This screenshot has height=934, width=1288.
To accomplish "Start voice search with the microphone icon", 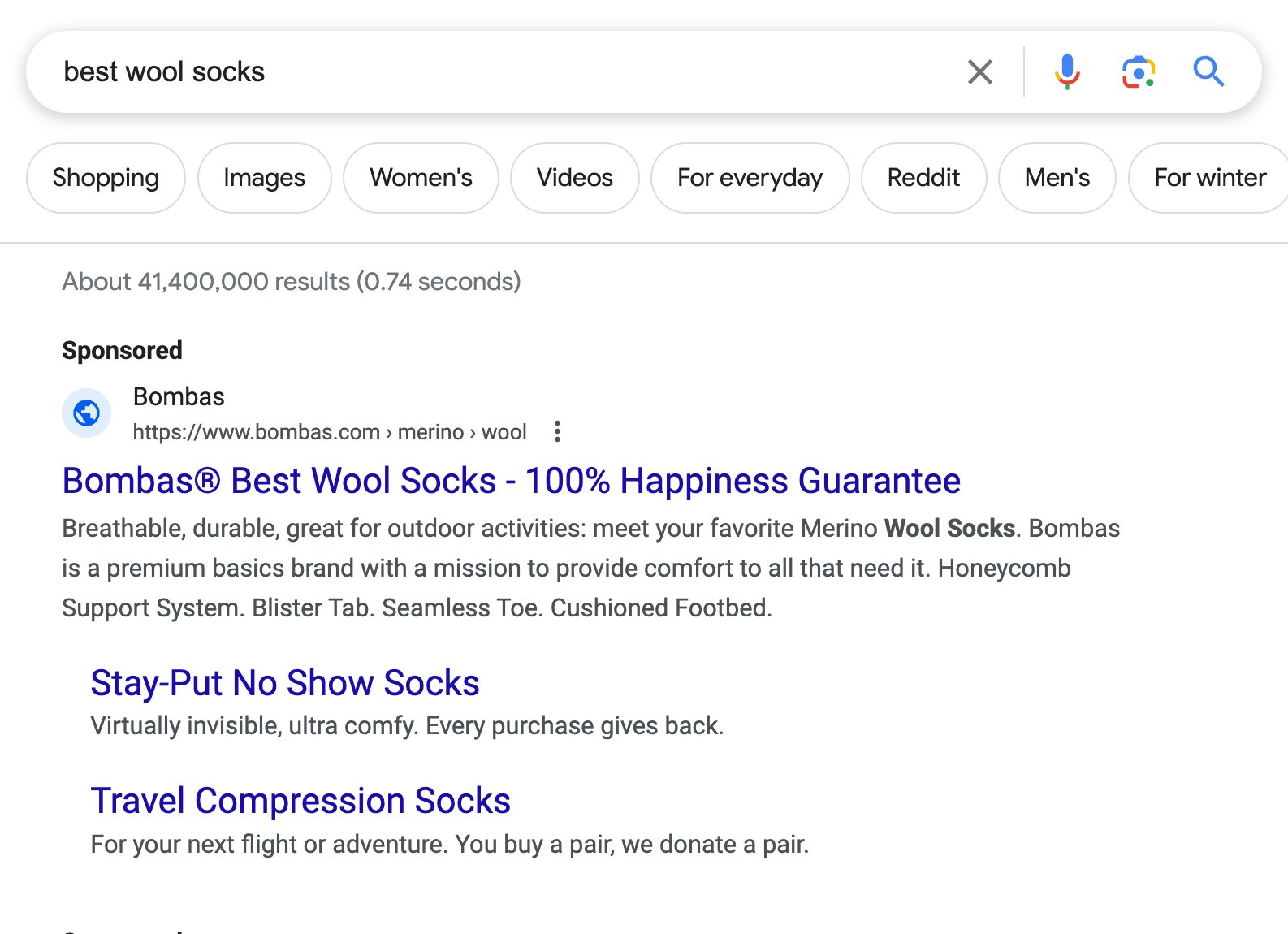I will point(1067,71).
